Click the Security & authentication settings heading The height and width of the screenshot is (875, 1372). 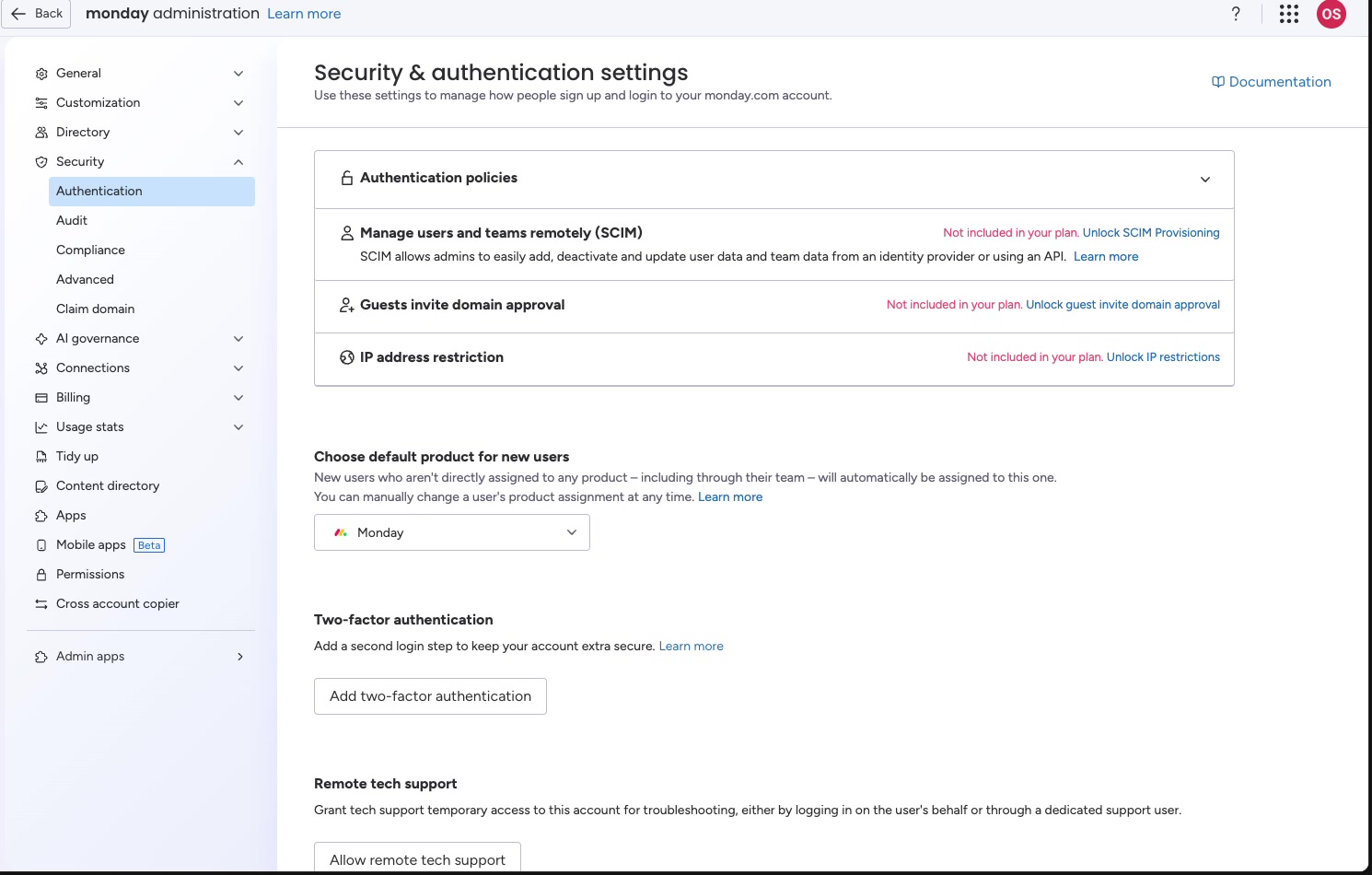point(501,73)
